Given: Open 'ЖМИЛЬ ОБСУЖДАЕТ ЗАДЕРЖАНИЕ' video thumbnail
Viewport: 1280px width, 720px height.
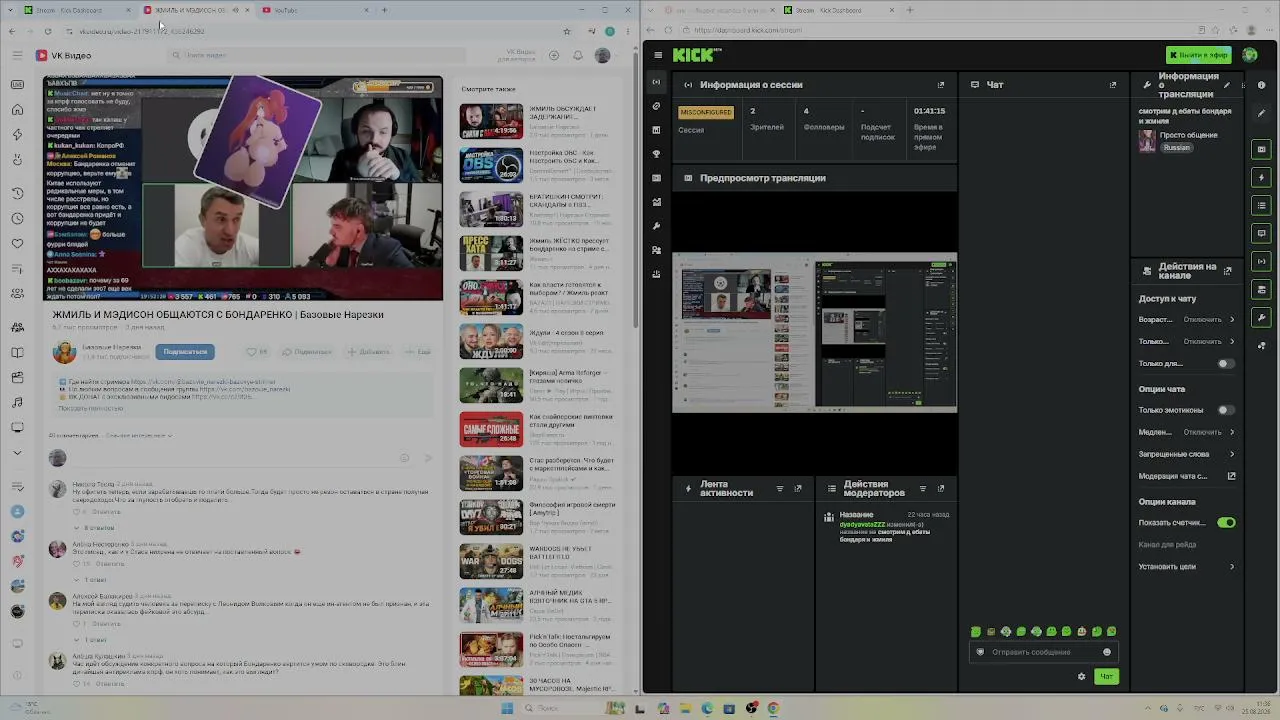Looking at the screenshot, I should pos(491,121).
